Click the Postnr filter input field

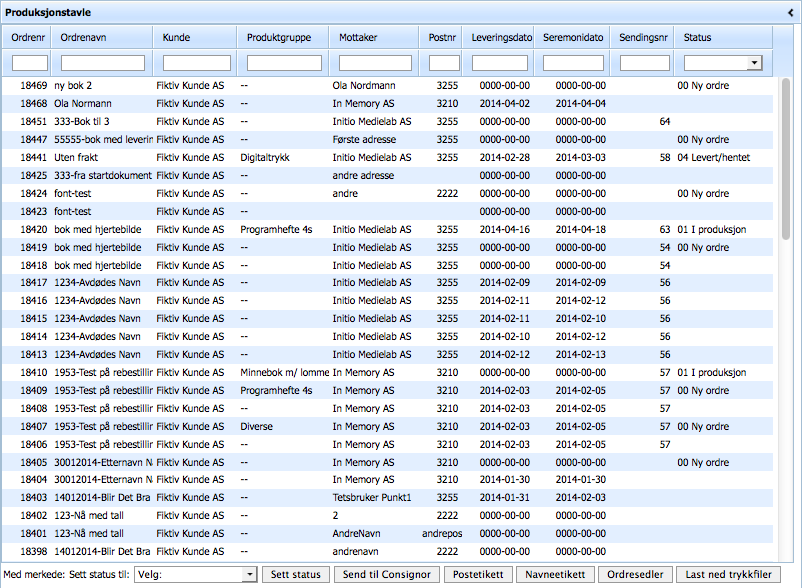point(444,63)
